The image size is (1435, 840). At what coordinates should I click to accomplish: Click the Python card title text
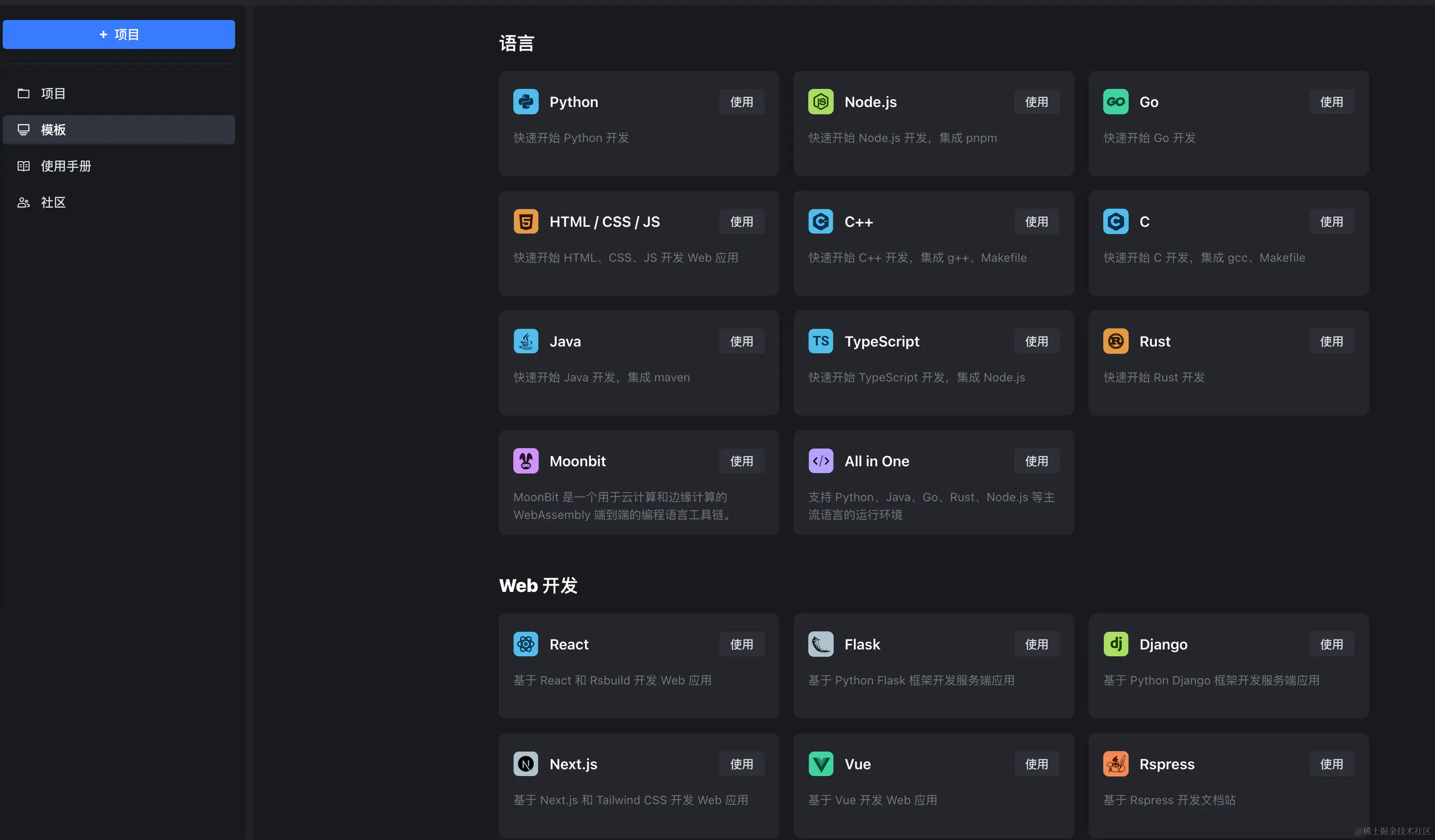coord(573,102)
